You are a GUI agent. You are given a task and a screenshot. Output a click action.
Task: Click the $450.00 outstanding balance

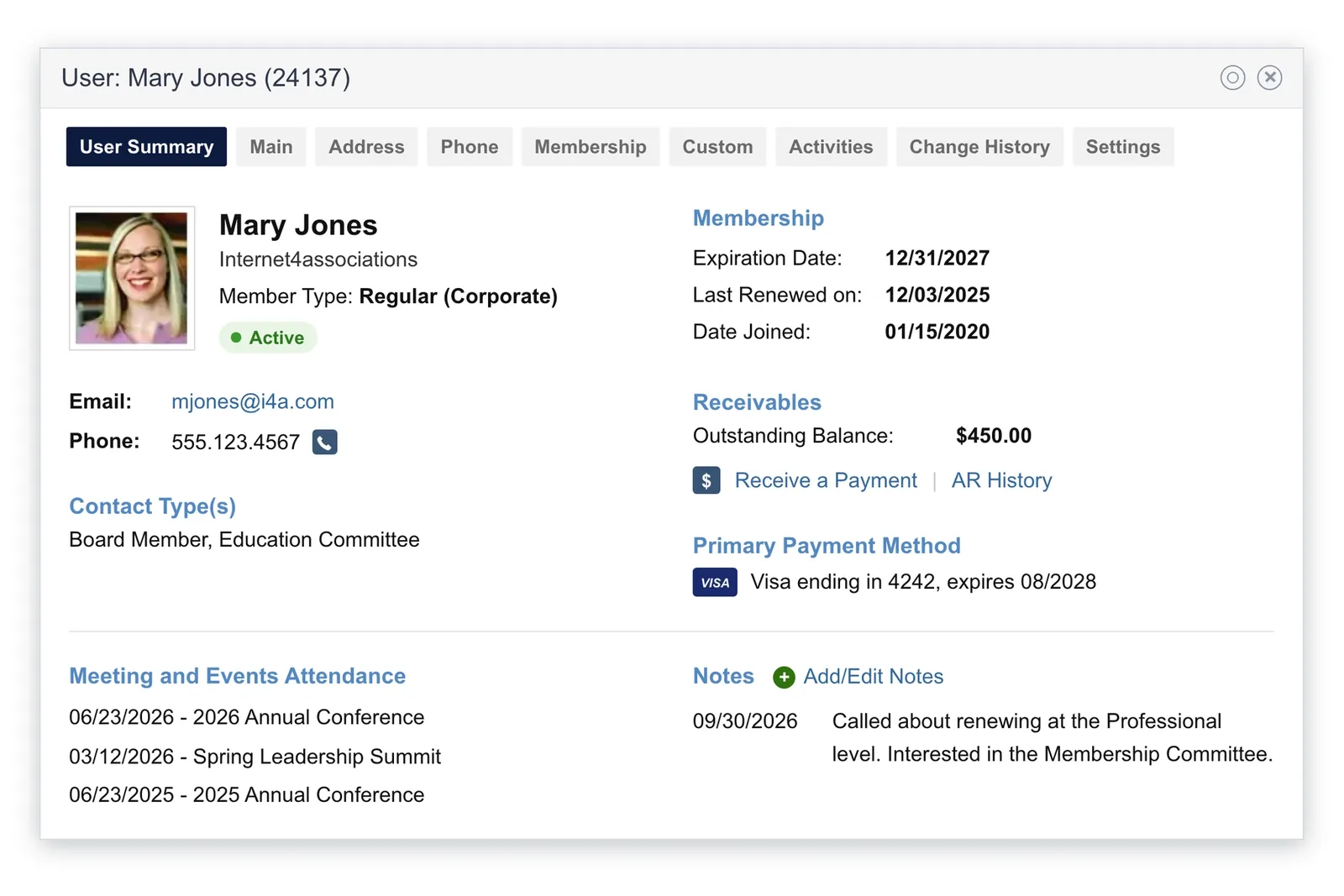994,436
